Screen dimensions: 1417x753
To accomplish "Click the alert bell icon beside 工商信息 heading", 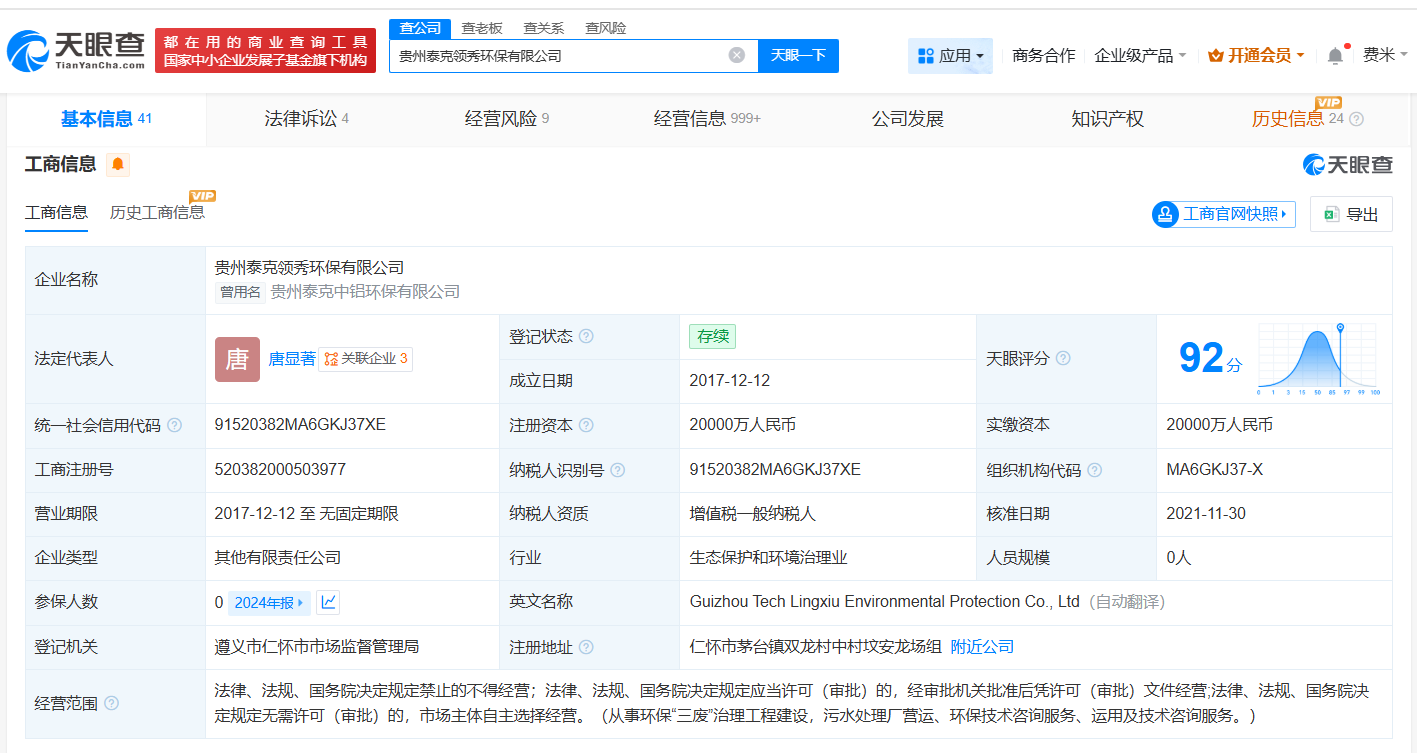I will coord(117,164).
